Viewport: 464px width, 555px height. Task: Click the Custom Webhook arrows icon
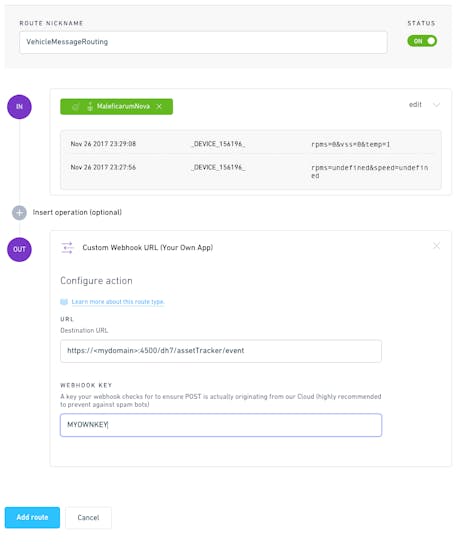[67, 248]
